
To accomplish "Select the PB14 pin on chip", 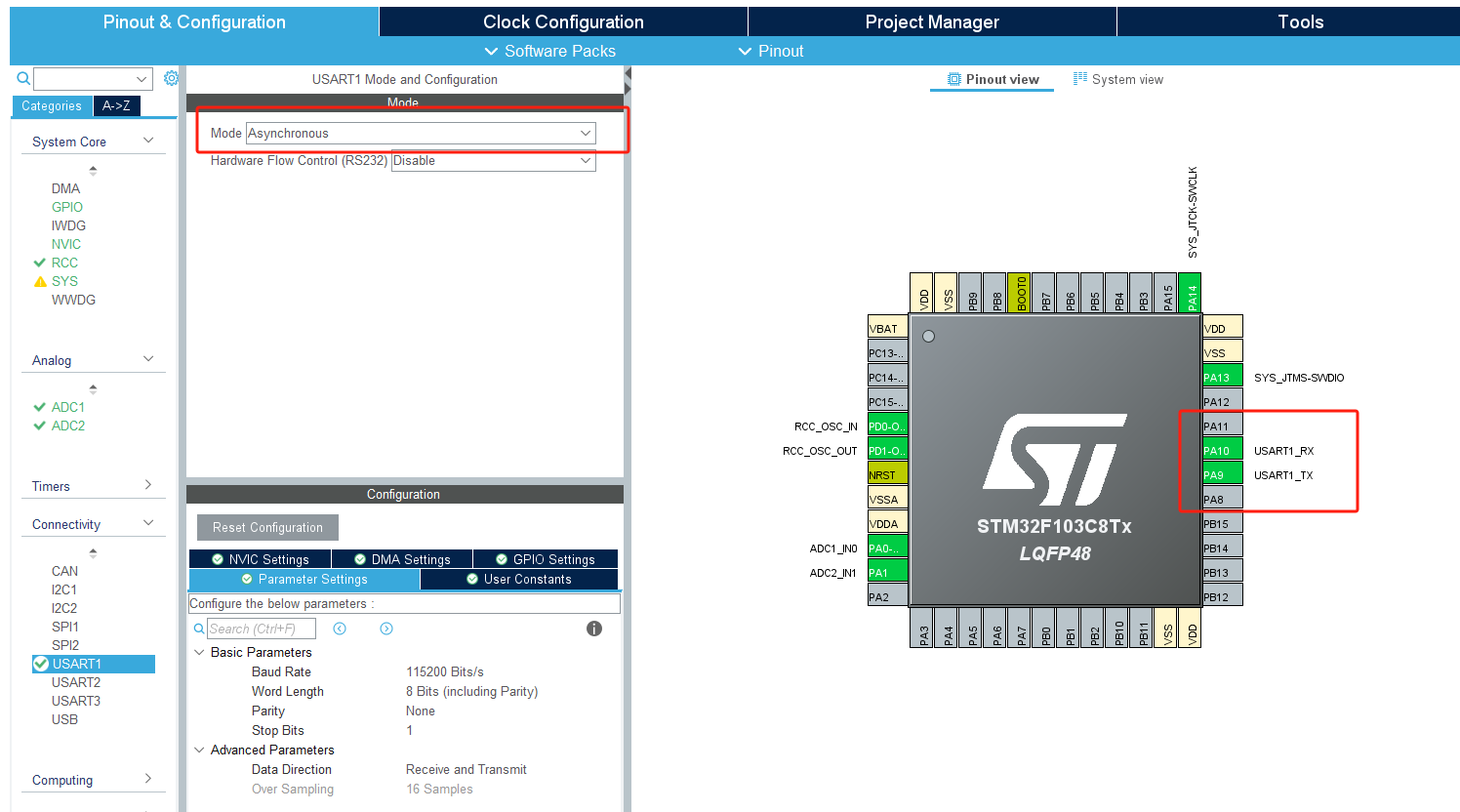I will click(x=1222, y=548).
